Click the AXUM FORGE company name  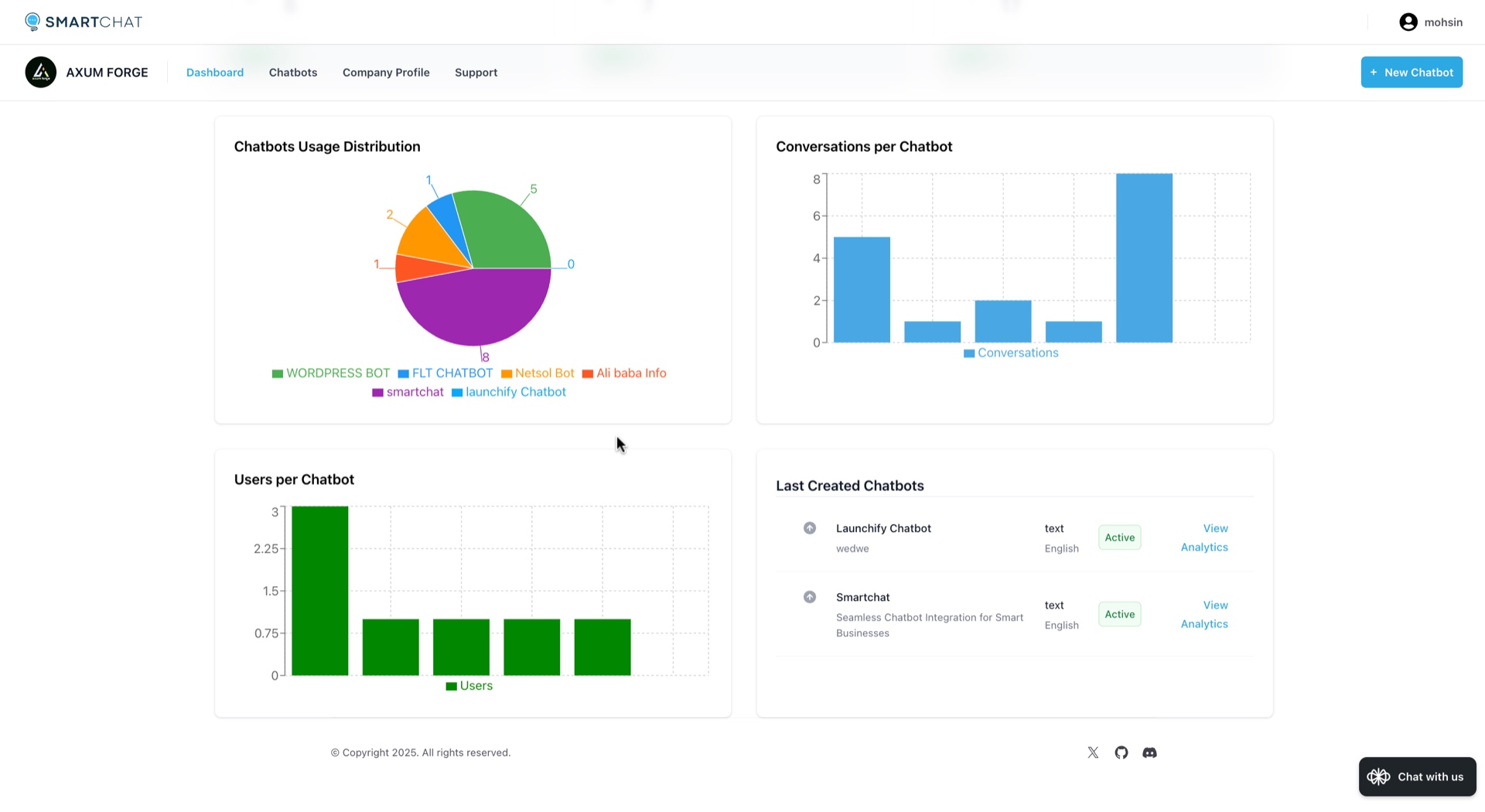click(107, 73)
